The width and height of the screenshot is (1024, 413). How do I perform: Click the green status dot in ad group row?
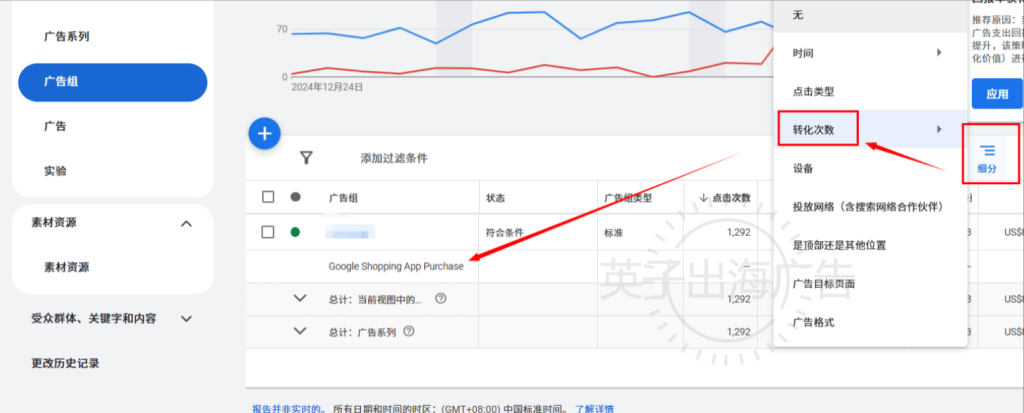click(x=295, y=233)
